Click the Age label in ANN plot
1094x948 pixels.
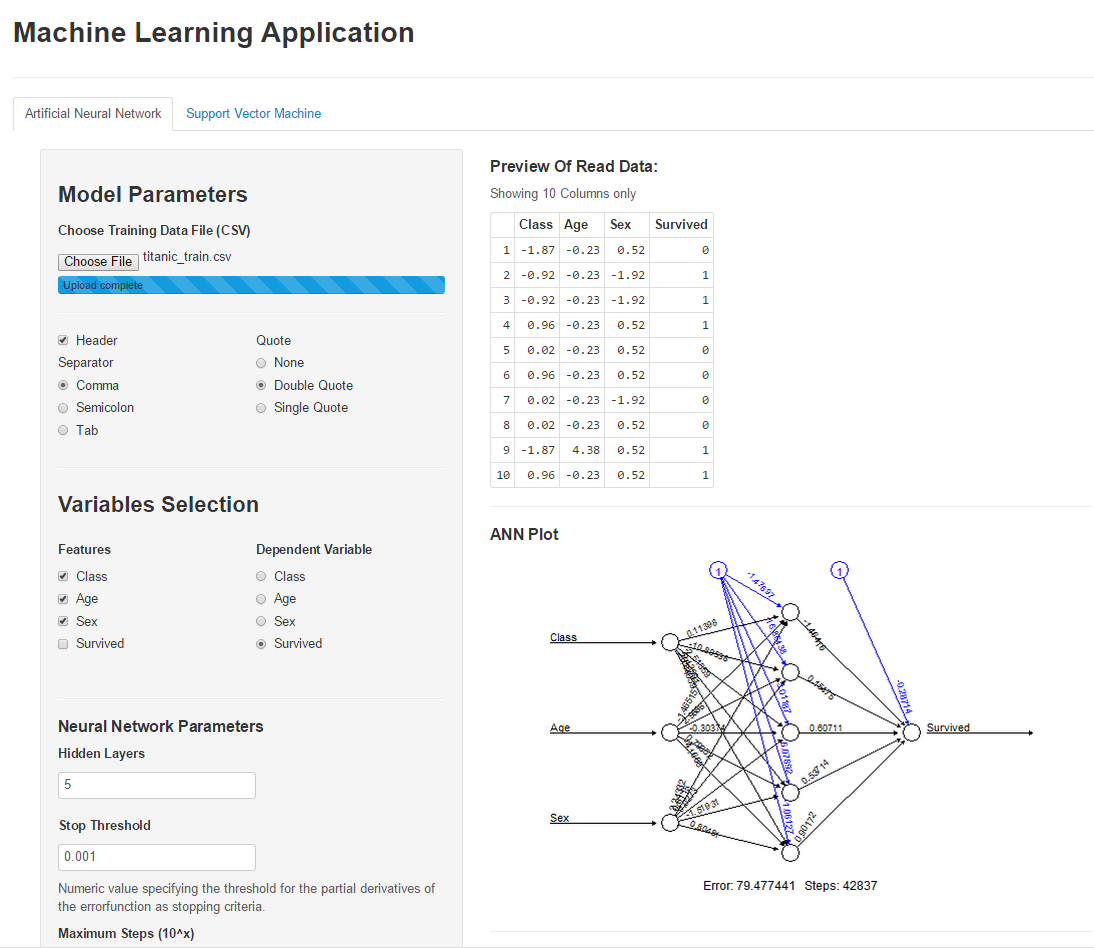coord(560,728)
